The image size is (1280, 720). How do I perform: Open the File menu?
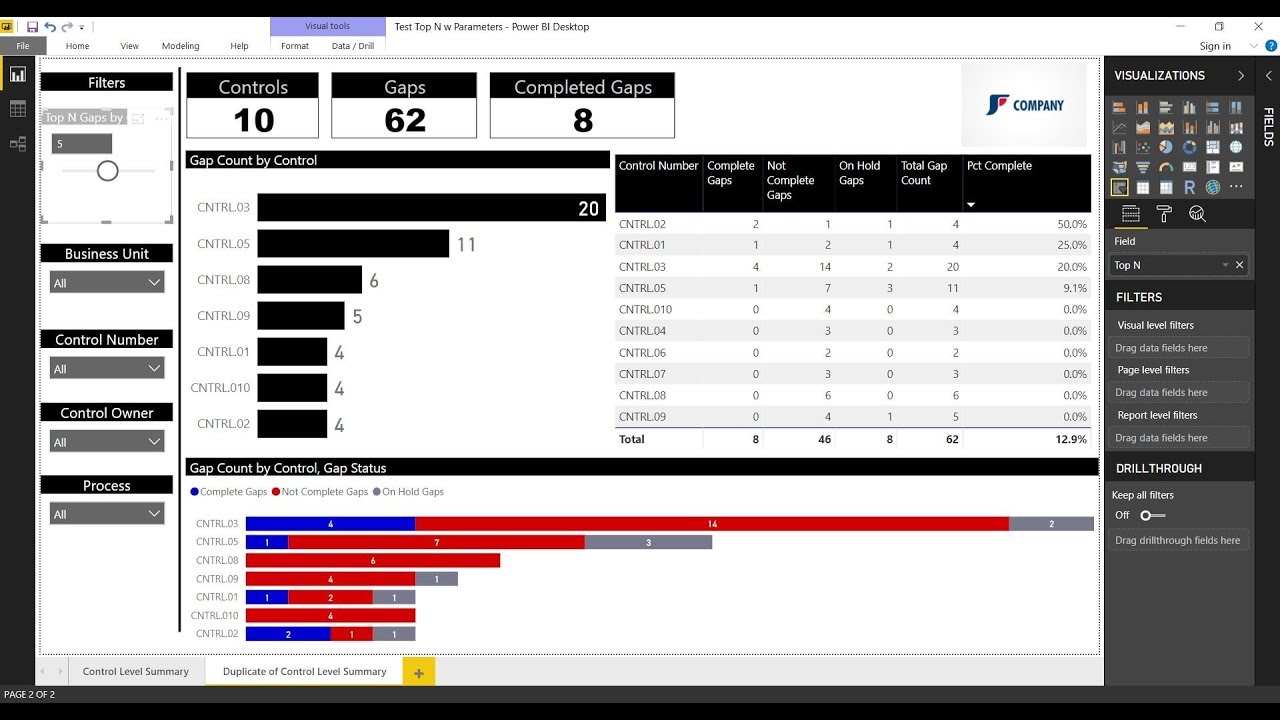(x=22, y=46)
